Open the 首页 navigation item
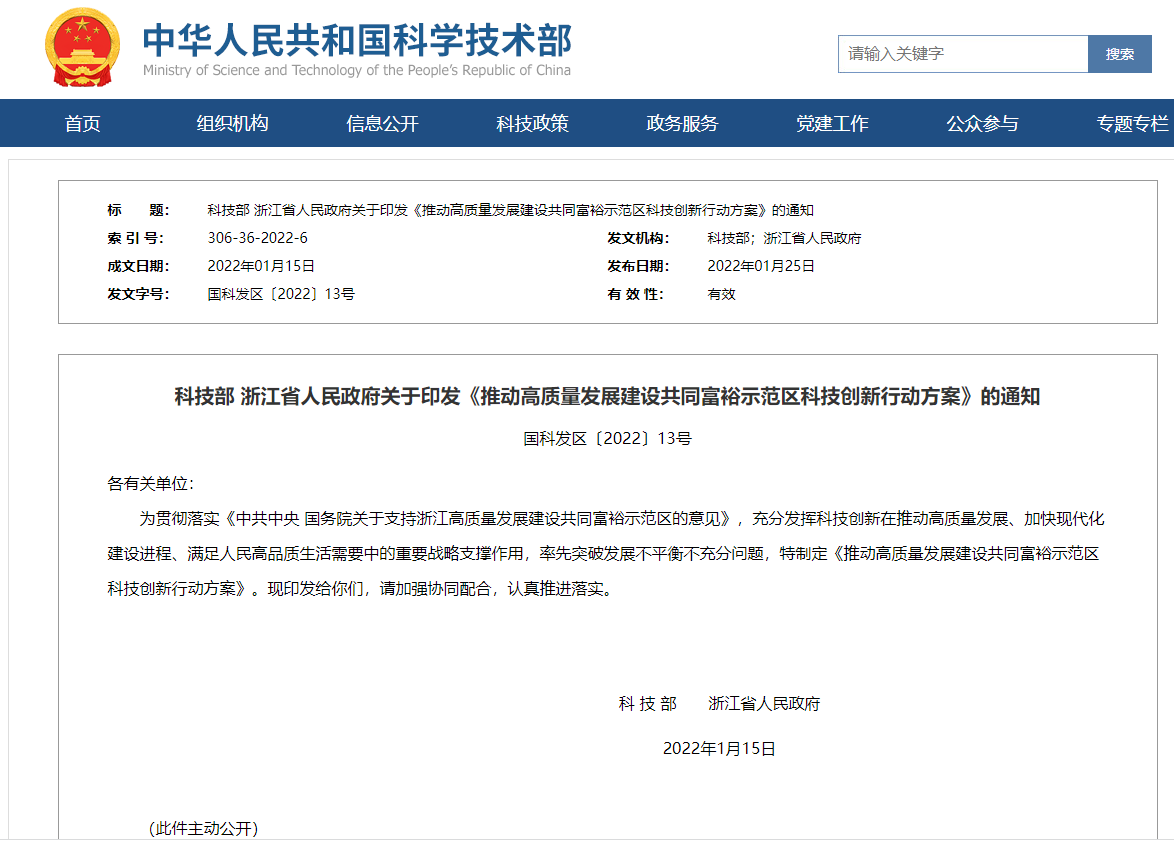1174x842 pixels. click(x=83, y=124)
